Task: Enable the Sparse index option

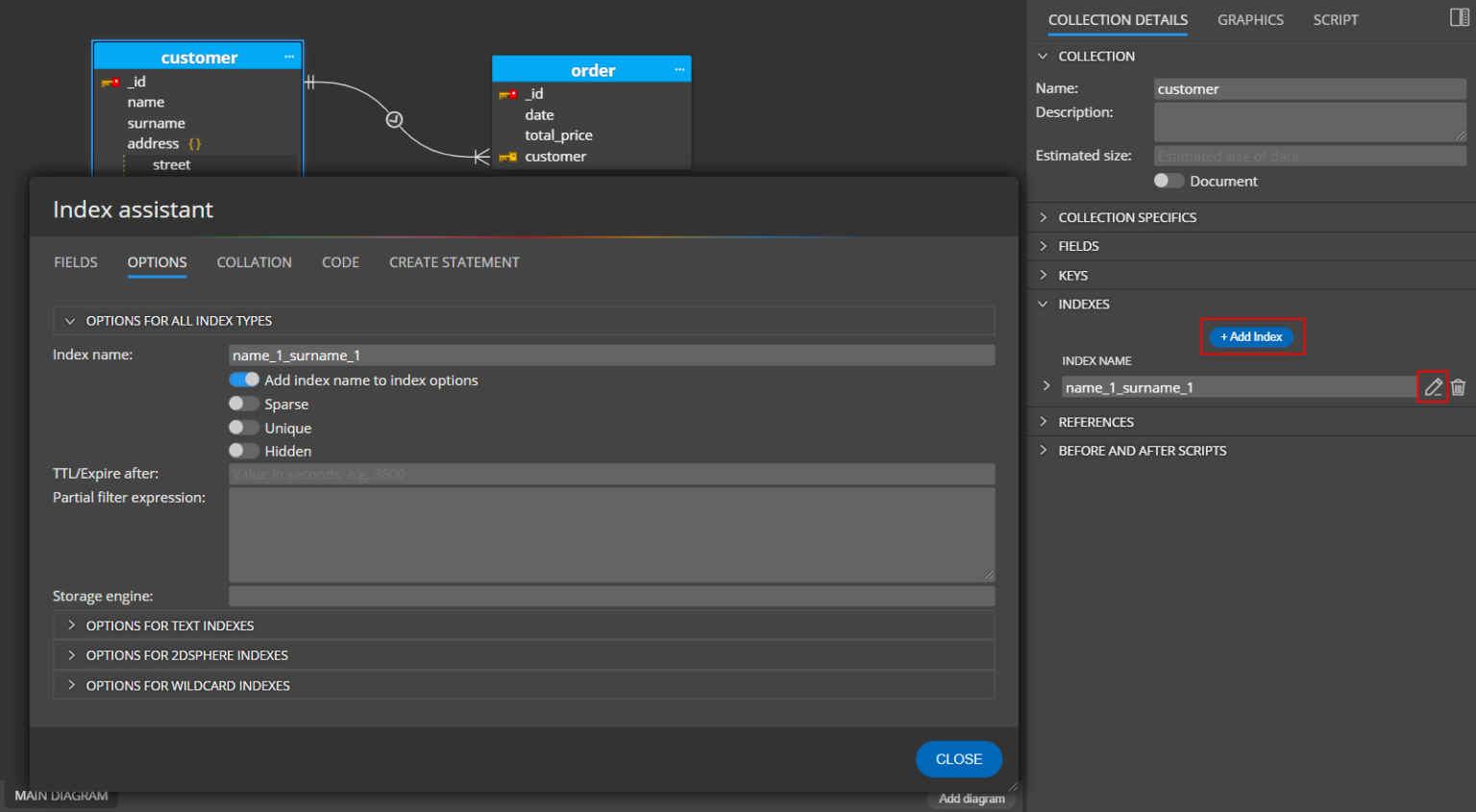Action: tap(243, 404)
